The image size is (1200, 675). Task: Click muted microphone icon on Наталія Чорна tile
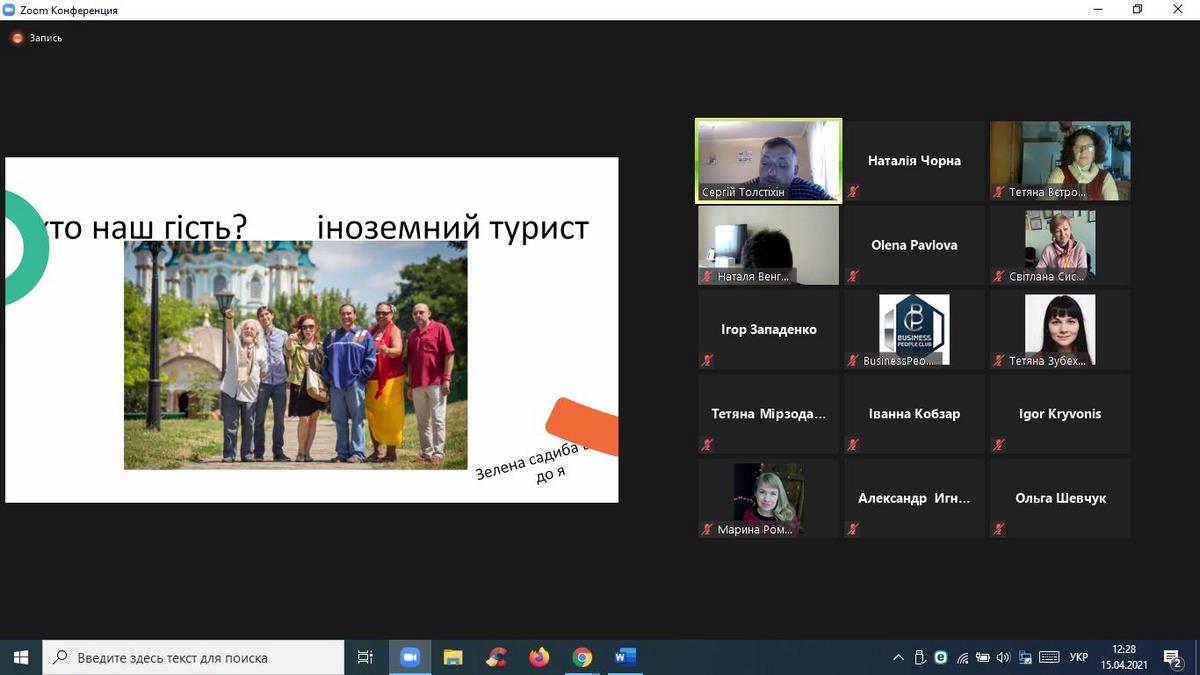(x=853, y=192)
